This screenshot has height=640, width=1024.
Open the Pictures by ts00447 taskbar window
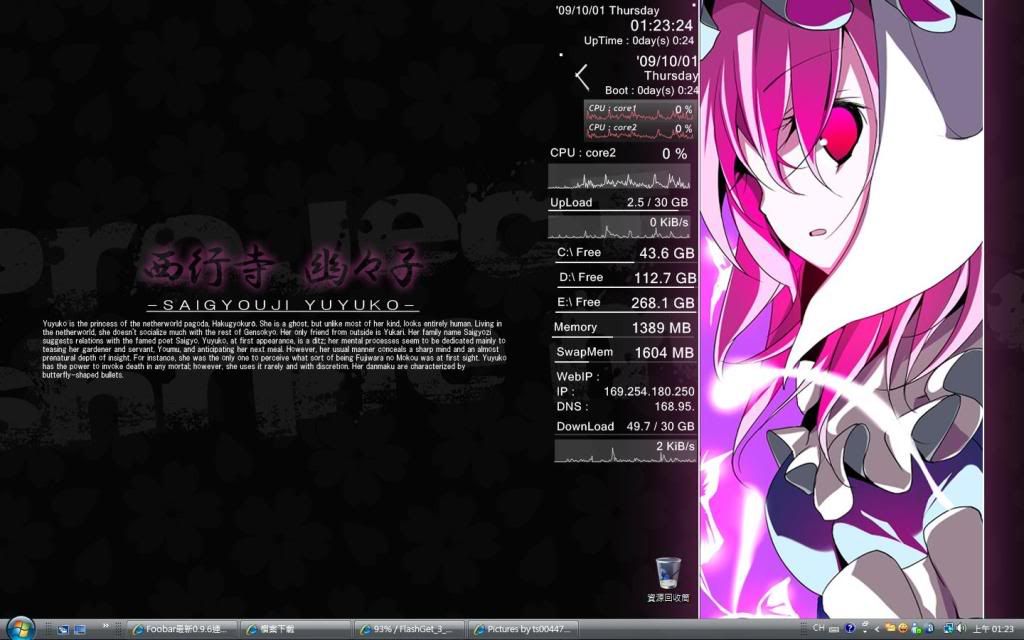coord(523,629)
